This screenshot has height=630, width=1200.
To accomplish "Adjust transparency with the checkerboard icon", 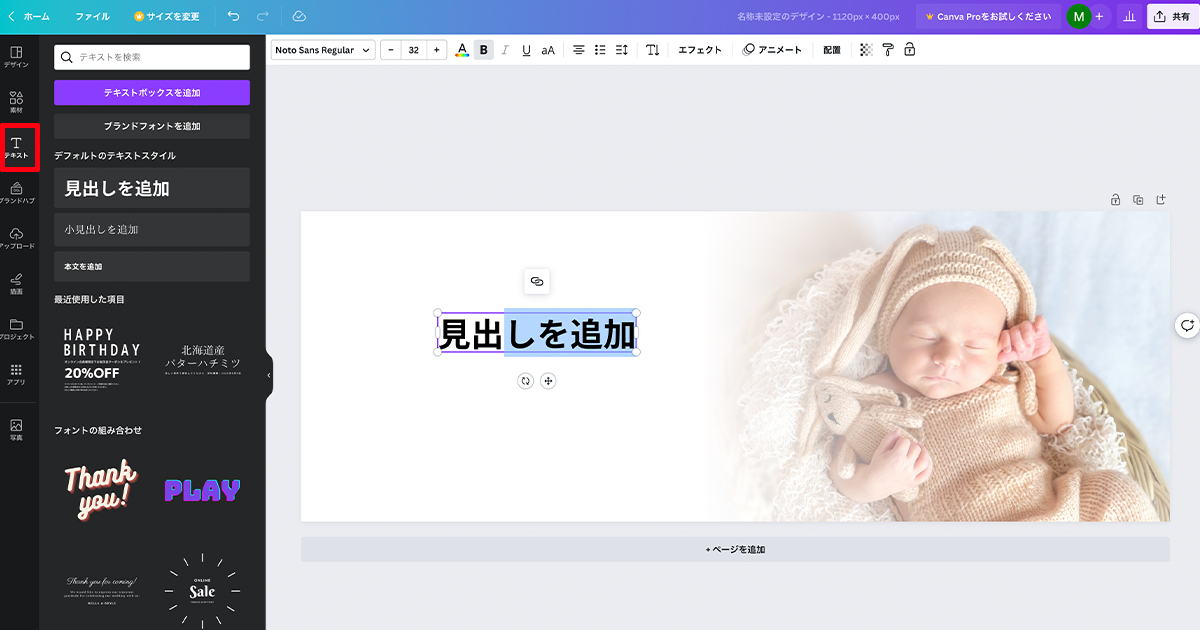I will (x=866, y=48).
